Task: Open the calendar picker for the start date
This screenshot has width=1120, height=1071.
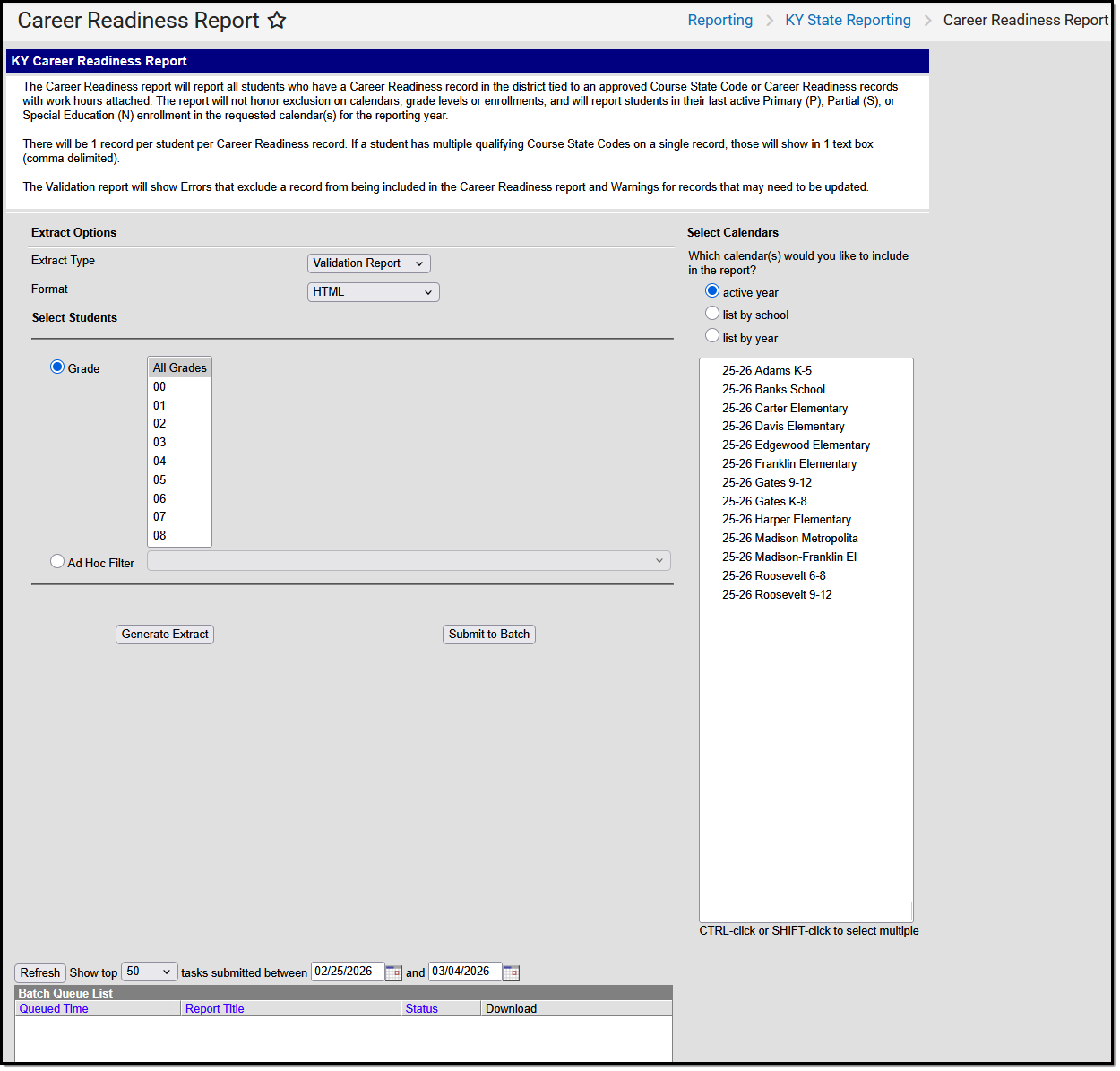Action: [393, 972]
